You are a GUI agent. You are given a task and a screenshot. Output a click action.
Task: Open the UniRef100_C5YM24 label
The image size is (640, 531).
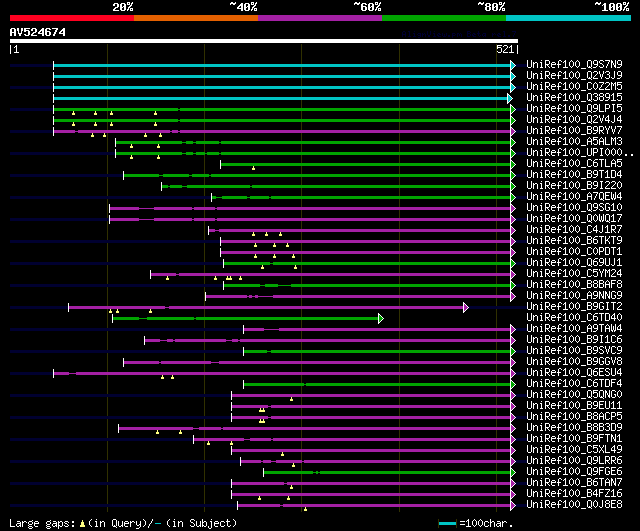click(574, 274)
